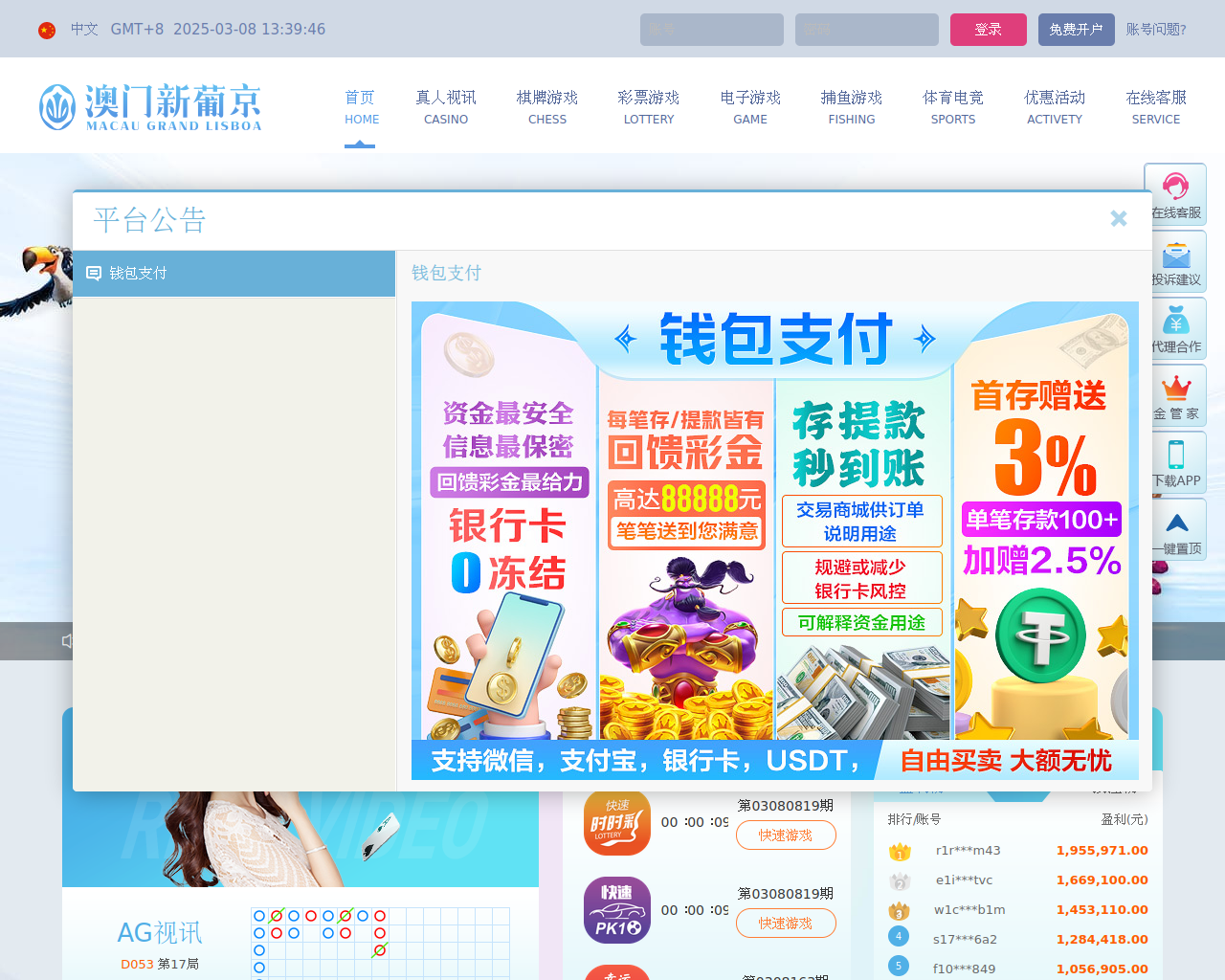Click the rank 5 badge icon
Viewport: 1225px width, 980px height.
pos(899,966)
